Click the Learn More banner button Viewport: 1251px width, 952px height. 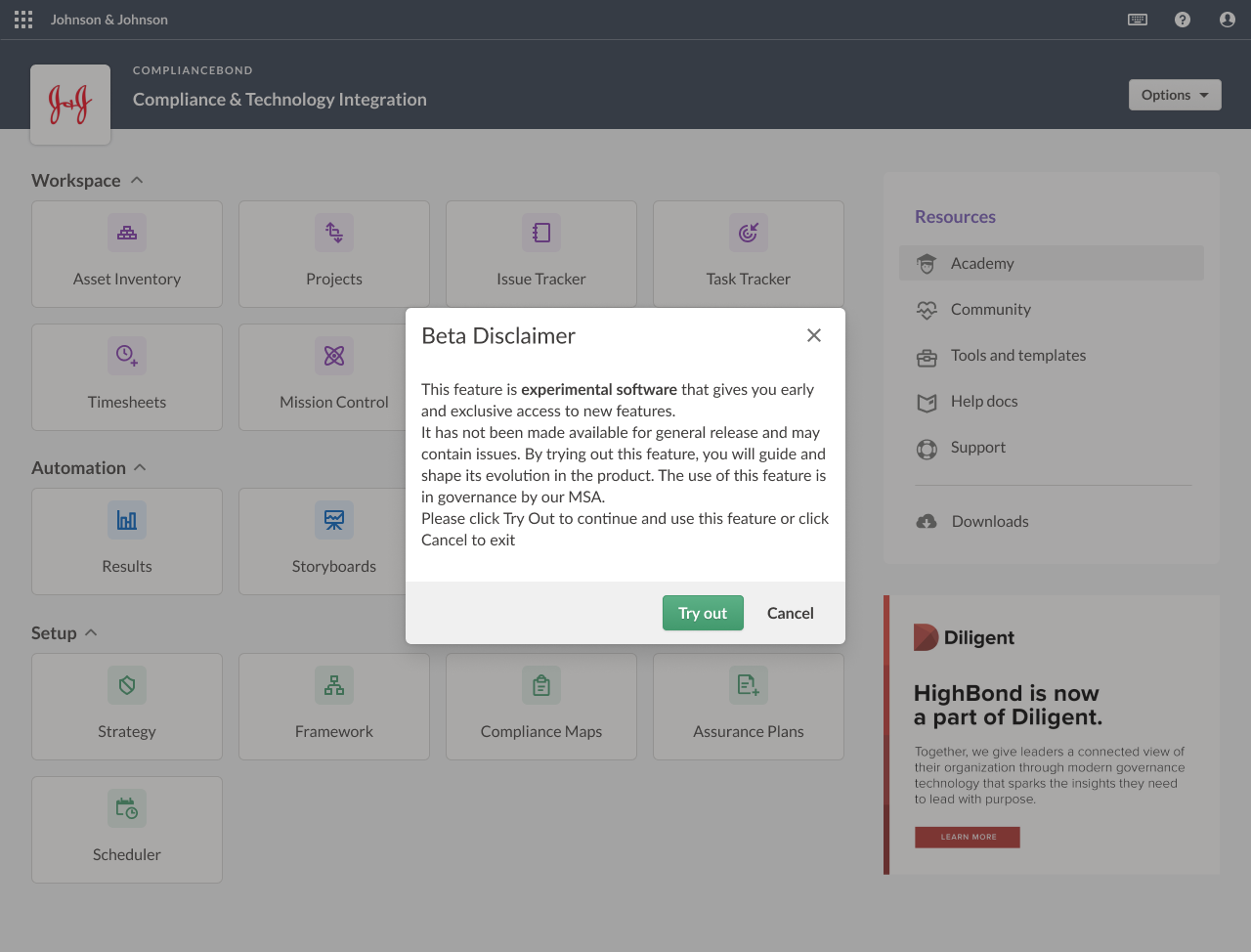968,837
